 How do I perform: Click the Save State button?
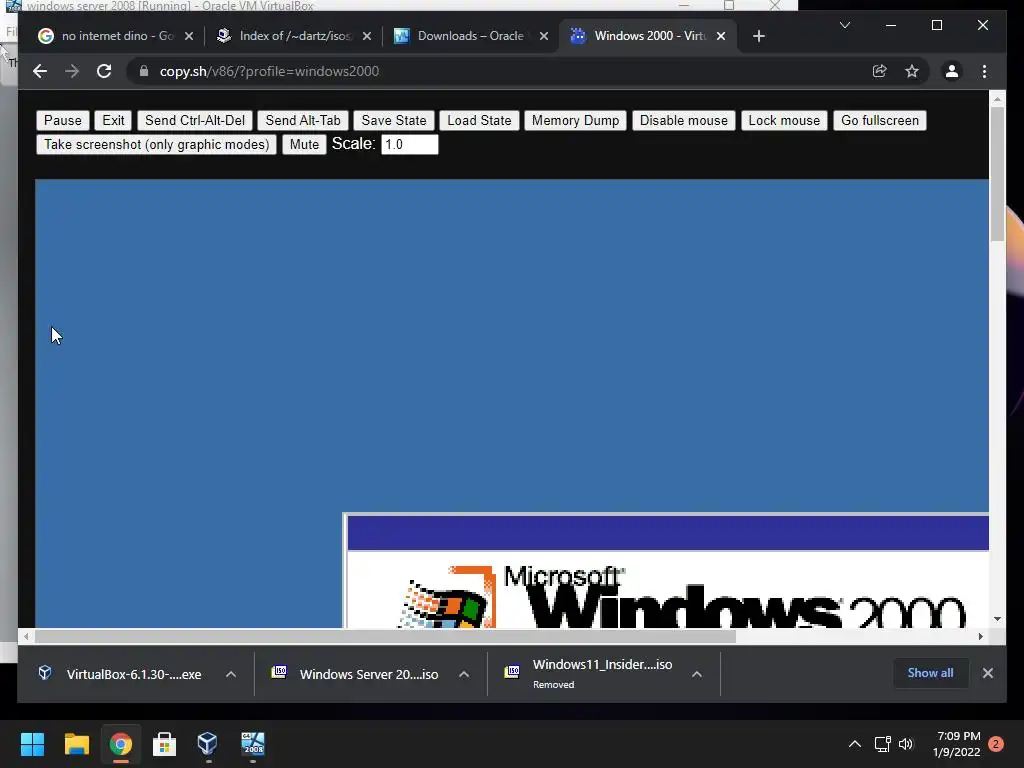point(394,120)
